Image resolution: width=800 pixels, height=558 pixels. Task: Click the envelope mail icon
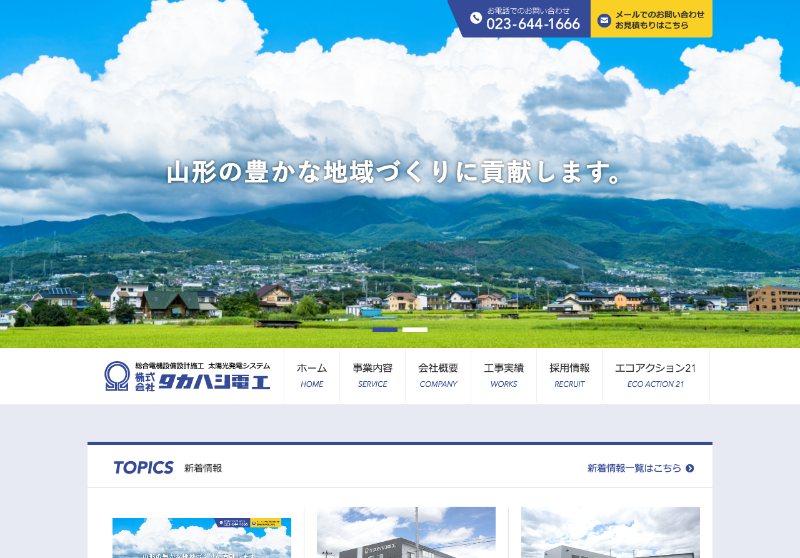point(604,20)
